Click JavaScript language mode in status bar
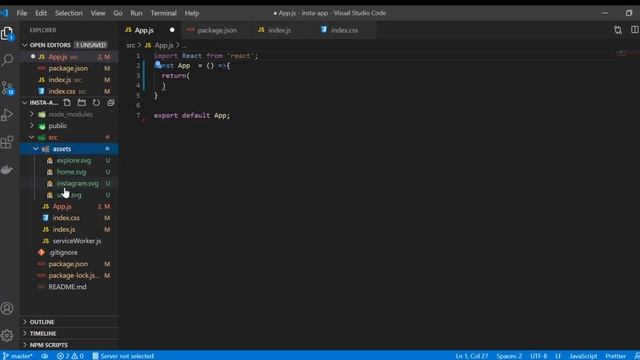Screen dimensions: 640x360 coord(583,356)
